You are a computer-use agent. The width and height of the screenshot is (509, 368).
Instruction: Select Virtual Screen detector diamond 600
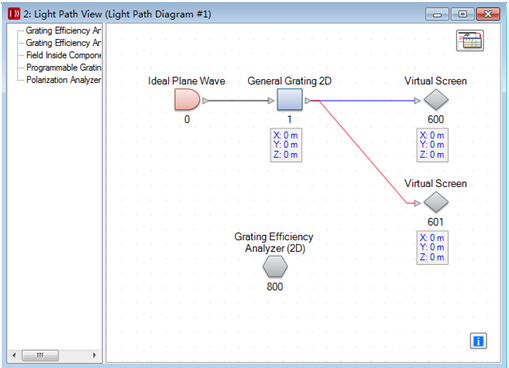(x=436, y=100)
